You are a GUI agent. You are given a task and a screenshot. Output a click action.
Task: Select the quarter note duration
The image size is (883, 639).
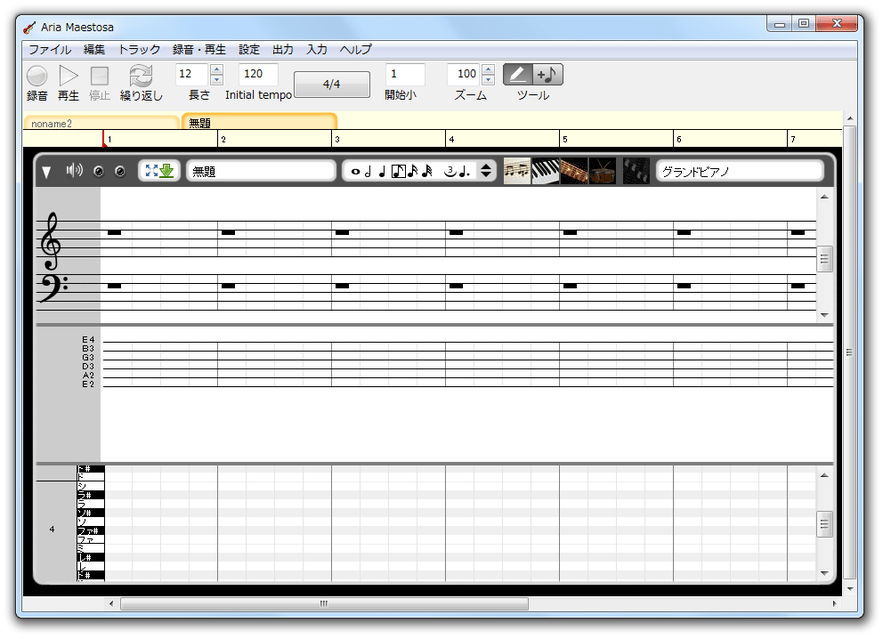(x=382, y=171)
